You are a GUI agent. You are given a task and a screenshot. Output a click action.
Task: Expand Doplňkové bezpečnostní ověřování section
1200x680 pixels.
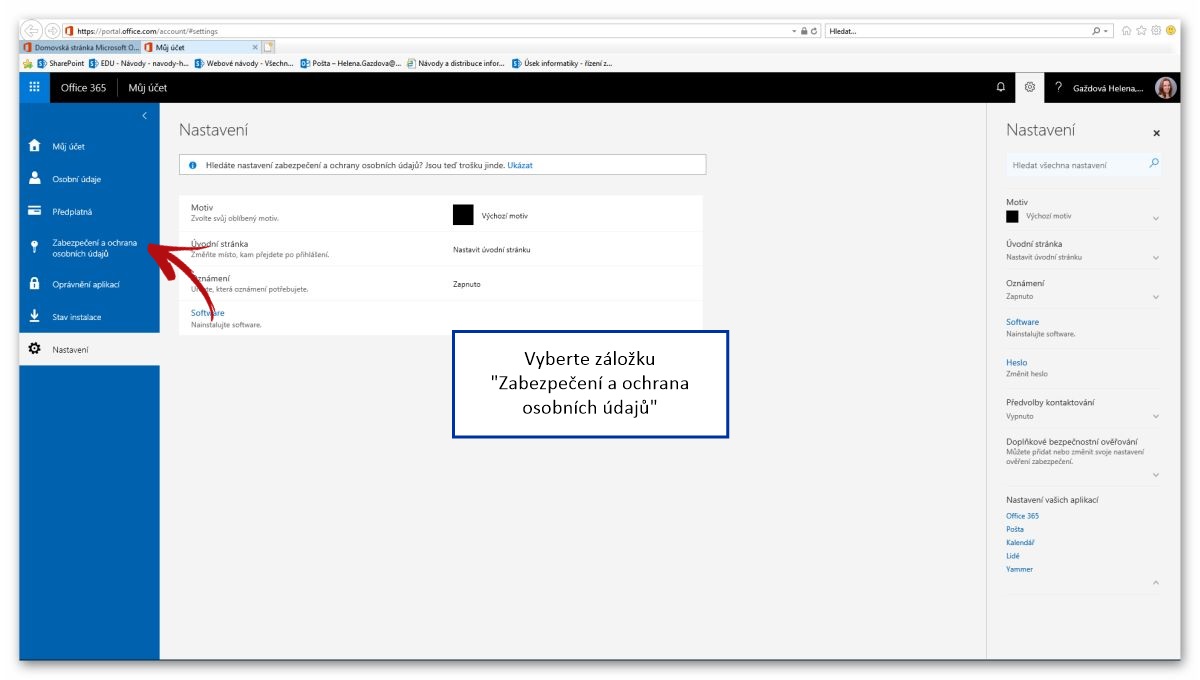(x=1156, y=474)
